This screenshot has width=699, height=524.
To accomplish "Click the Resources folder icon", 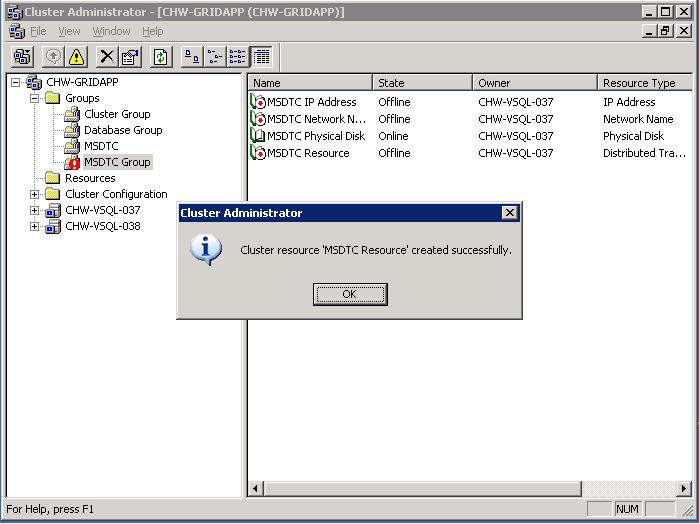I will pyautogui.click(x=53, y=178).
